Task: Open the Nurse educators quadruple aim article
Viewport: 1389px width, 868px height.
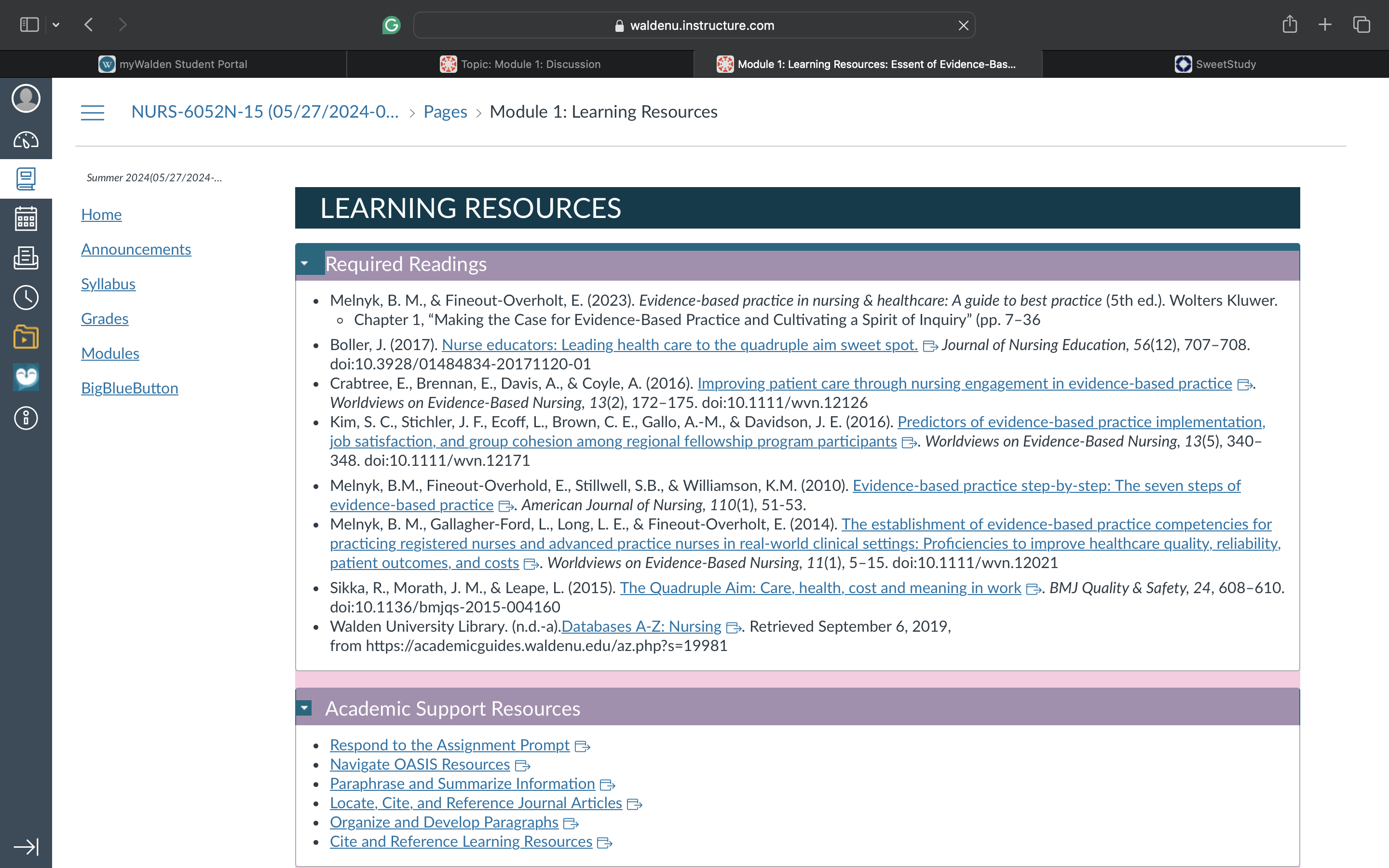Action: point(680,344)
